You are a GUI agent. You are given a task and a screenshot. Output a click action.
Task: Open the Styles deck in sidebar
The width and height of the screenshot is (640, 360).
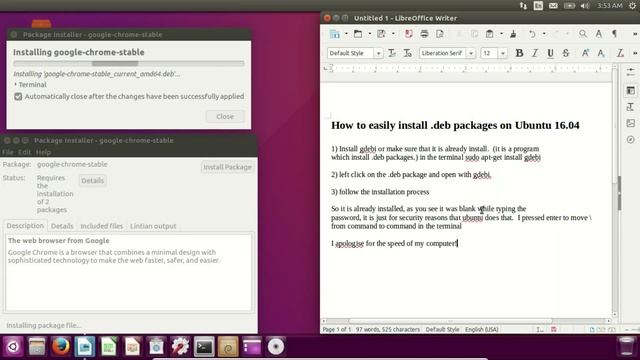[631, 107]
